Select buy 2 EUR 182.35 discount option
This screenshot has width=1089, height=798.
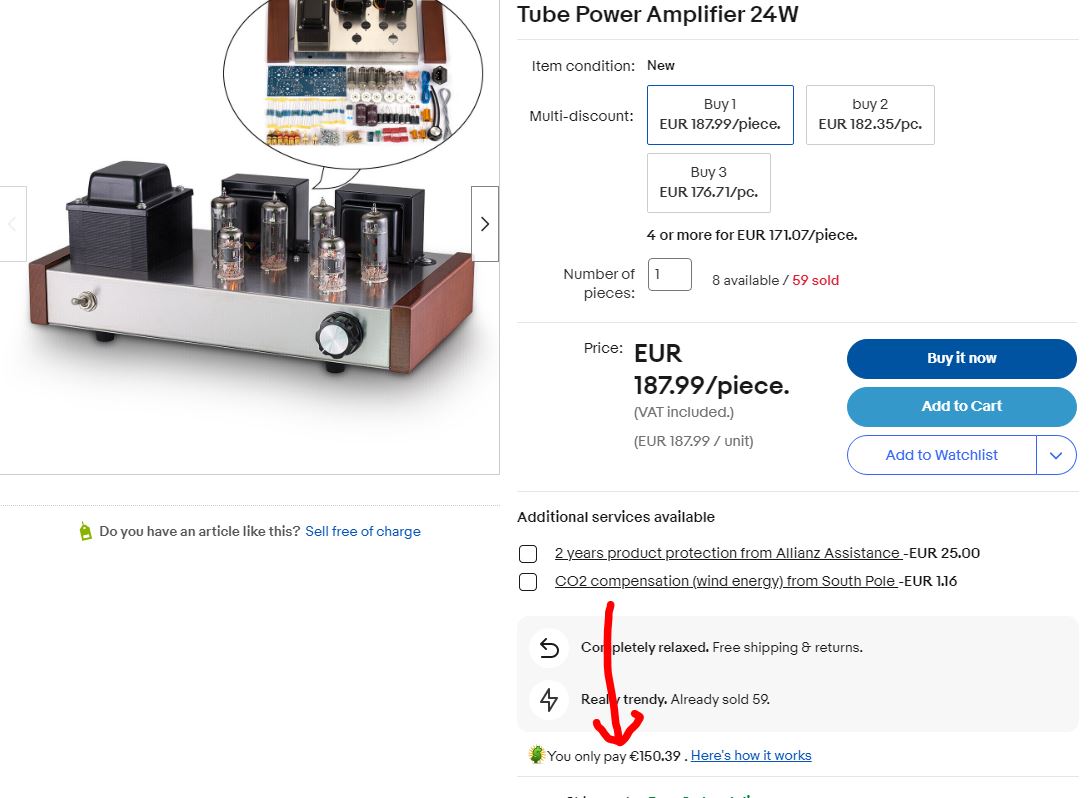870,115
